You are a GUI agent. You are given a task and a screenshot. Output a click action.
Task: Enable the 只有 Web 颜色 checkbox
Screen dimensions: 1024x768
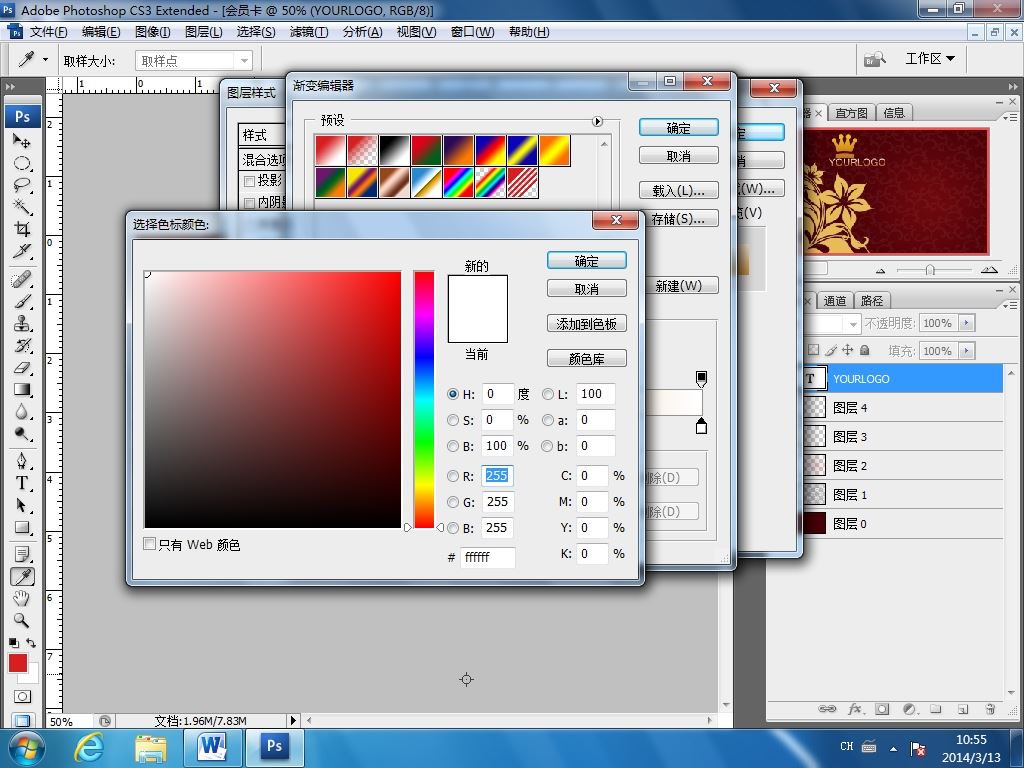click(150, 544)
